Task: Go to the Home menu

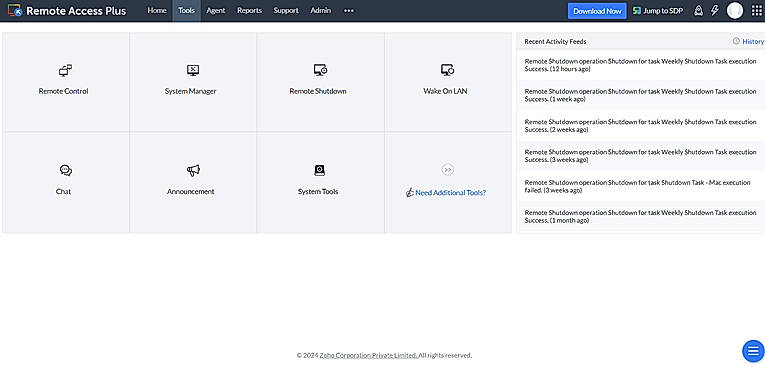Action: coord(157,11)
